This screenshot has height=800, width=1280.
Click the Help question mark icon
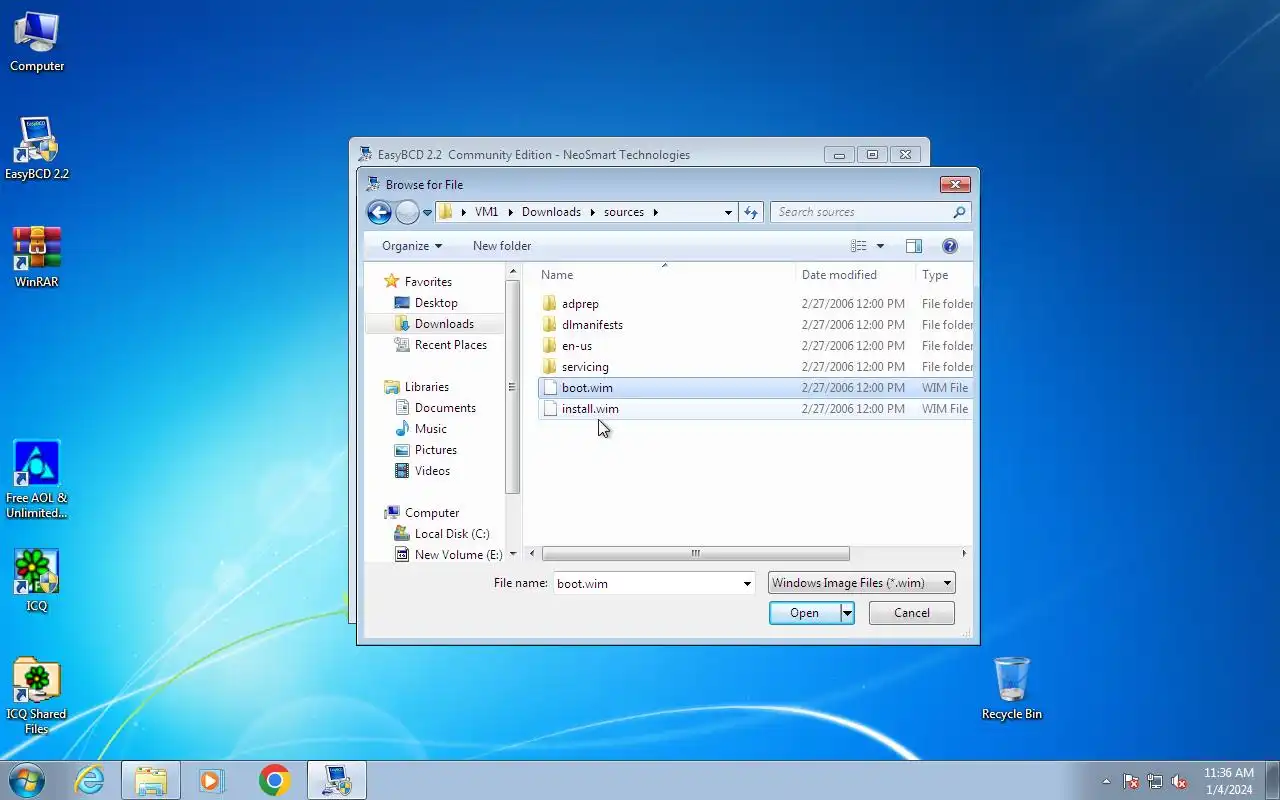point(950,246)
